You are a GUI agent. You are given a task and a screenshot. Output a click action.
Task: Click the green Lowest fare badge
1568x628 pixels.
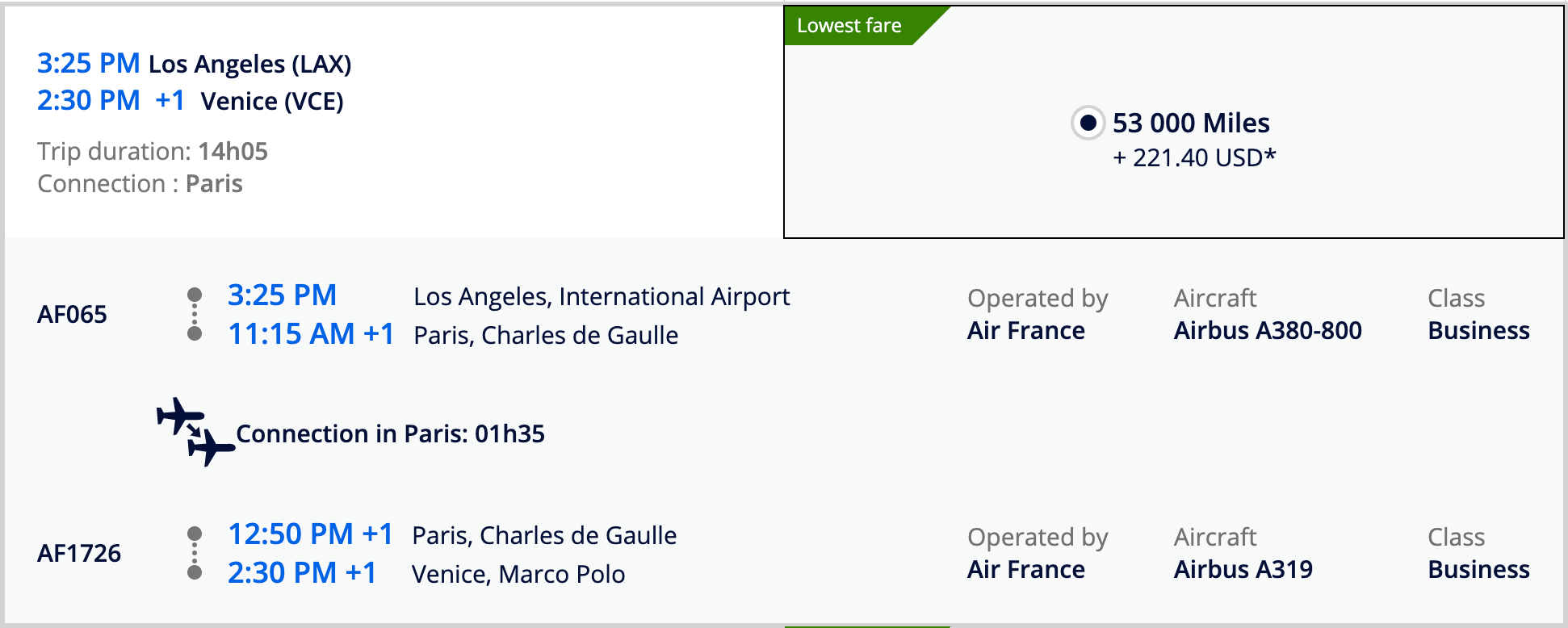coord(849,26)
